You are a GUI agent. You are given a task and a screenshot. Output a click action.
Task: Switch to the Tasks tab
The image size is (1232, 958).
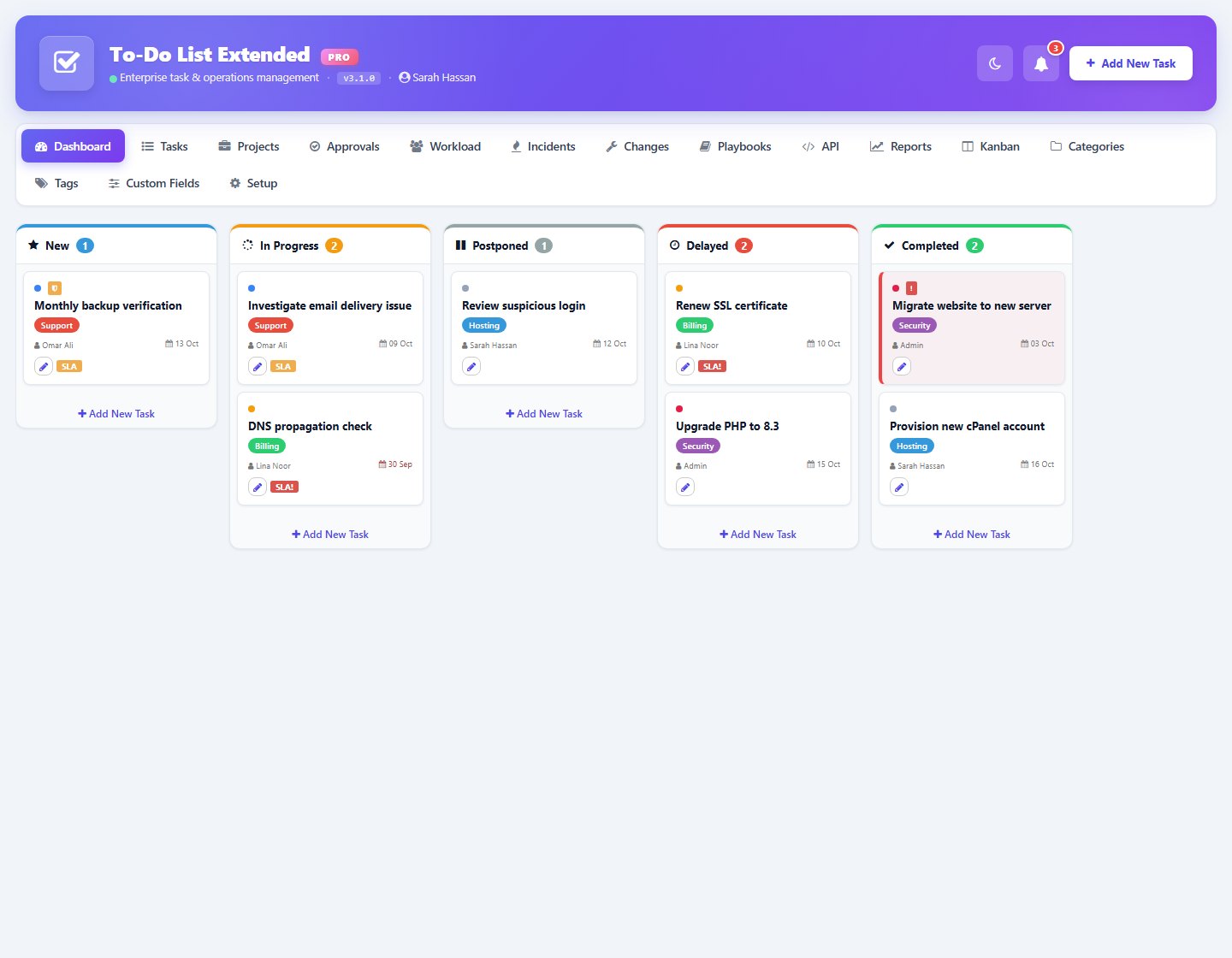[x=164, y=146]
